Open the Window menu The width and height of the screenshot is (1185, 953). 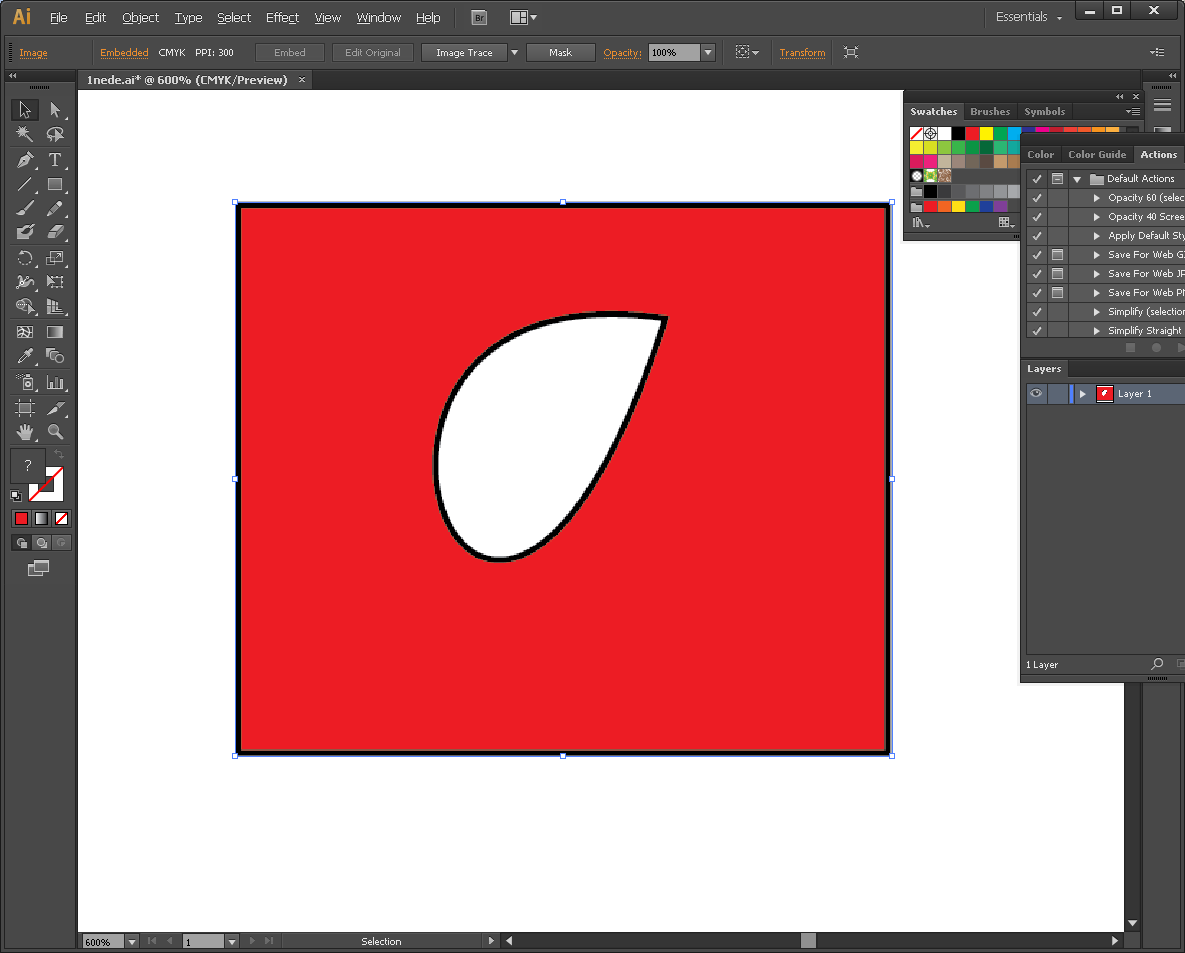point(379,17)
